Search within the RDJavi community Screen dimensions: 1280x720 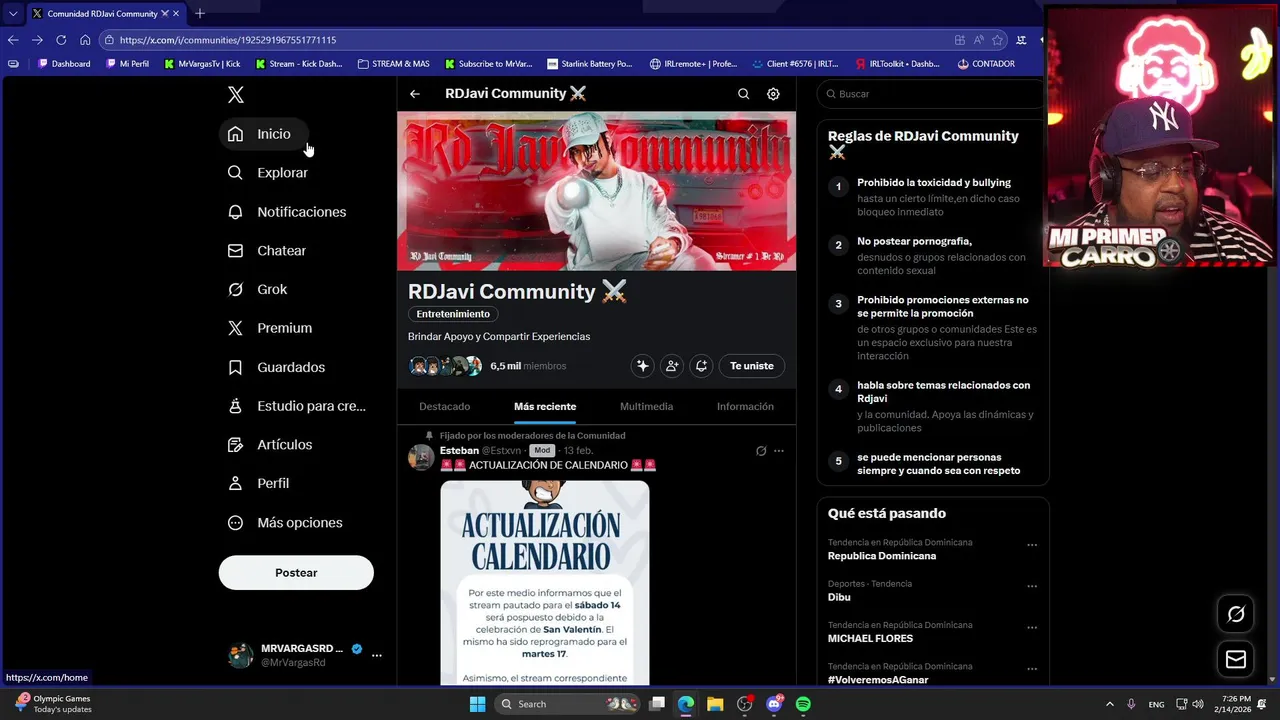point(743,94)
